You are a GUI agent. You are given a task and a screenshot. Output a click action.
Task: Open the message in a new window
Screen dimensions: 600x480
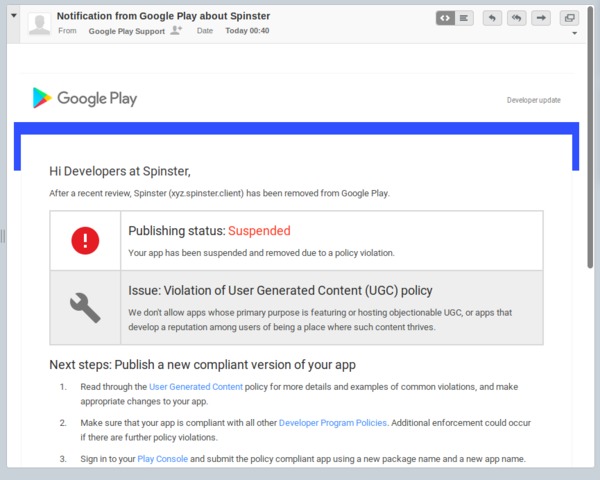(569, 18)
